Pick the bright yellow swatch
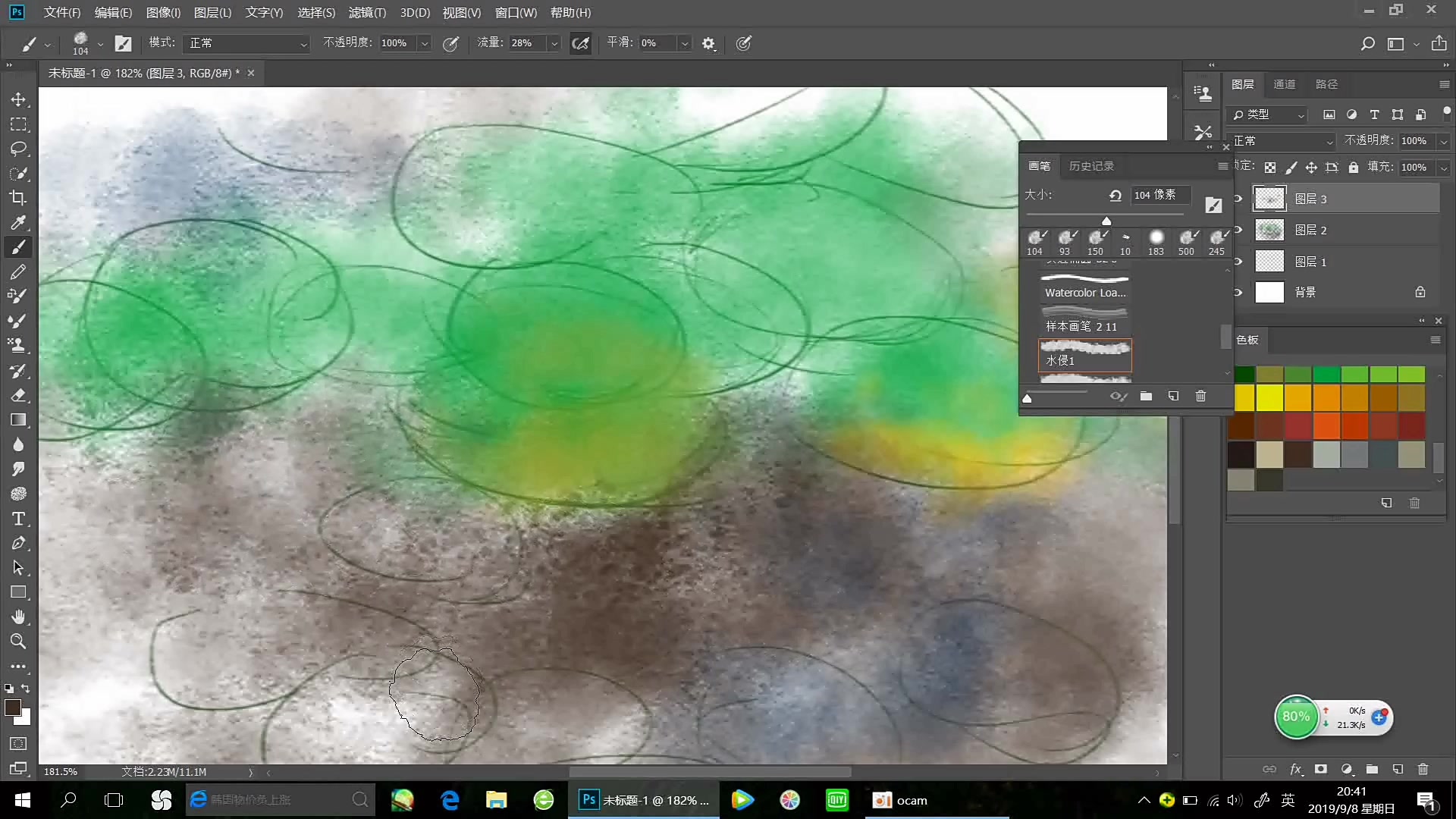 [1269, 397]
